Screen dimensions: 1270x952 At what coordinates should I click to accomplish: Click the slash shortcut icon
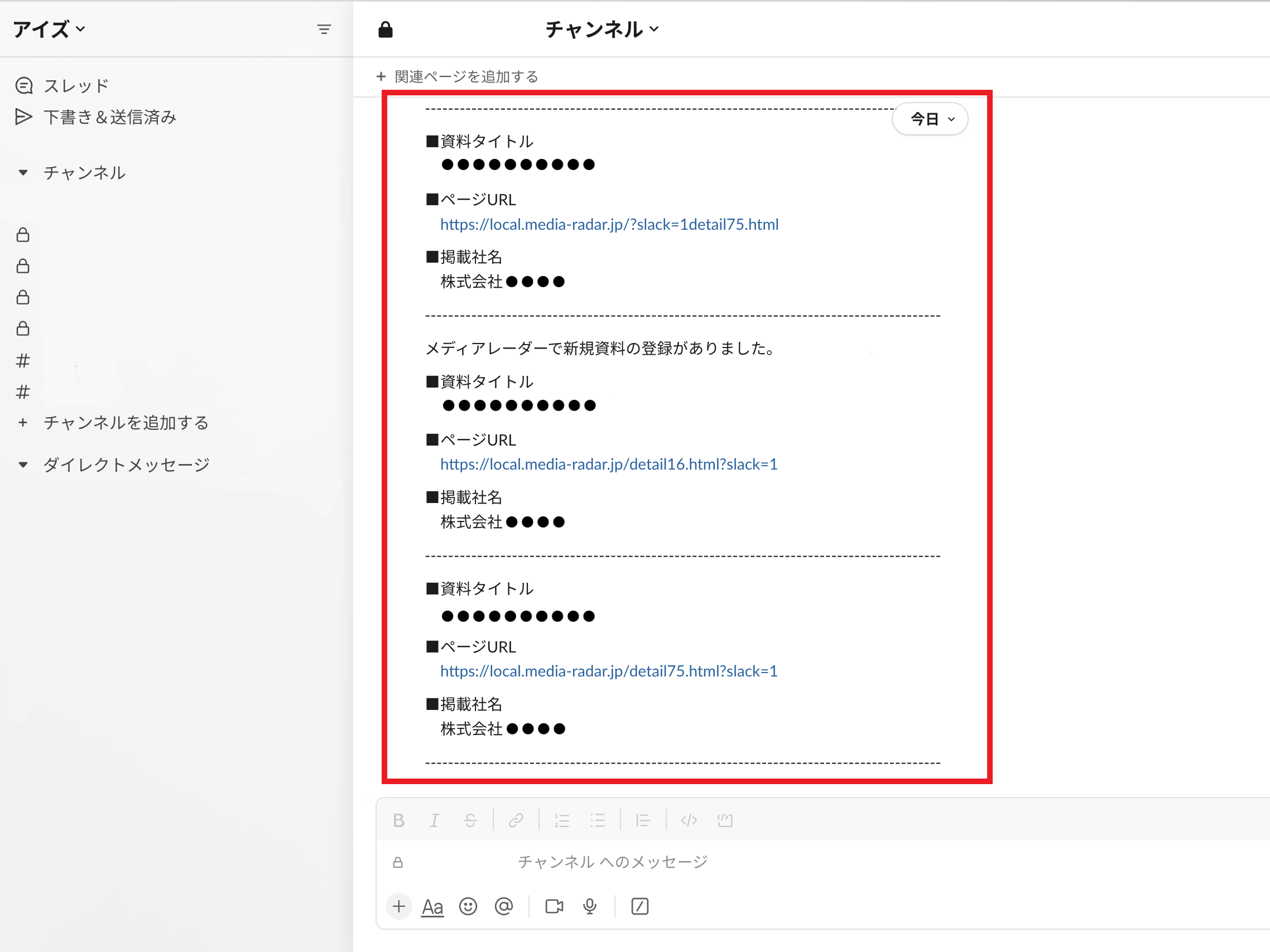(x=639, y=906)
